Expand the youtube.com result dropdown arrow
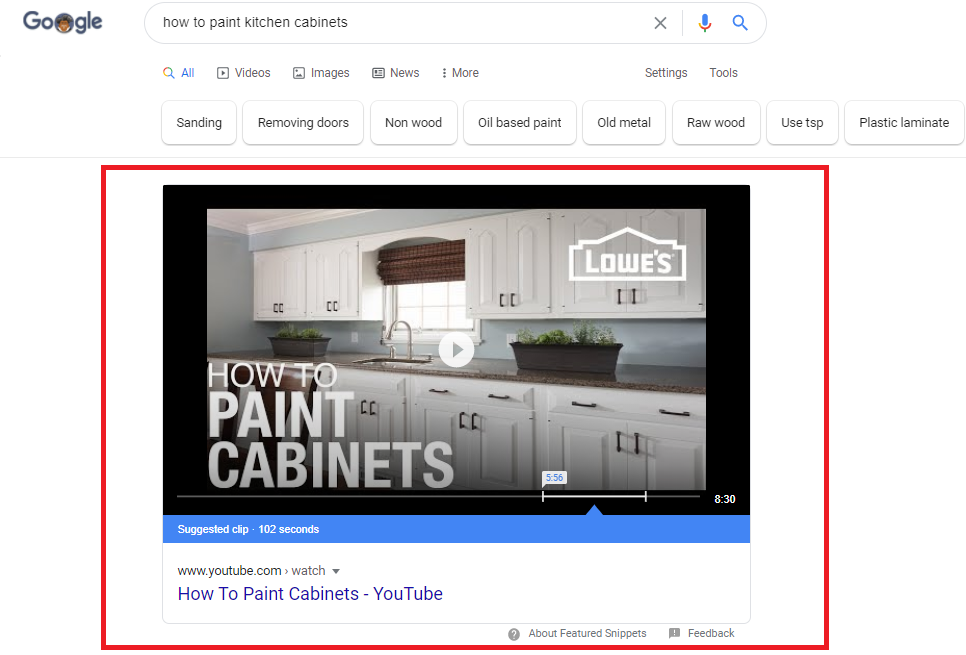The height and width of the screenshot is (655, 966). [x=336, y=571]
